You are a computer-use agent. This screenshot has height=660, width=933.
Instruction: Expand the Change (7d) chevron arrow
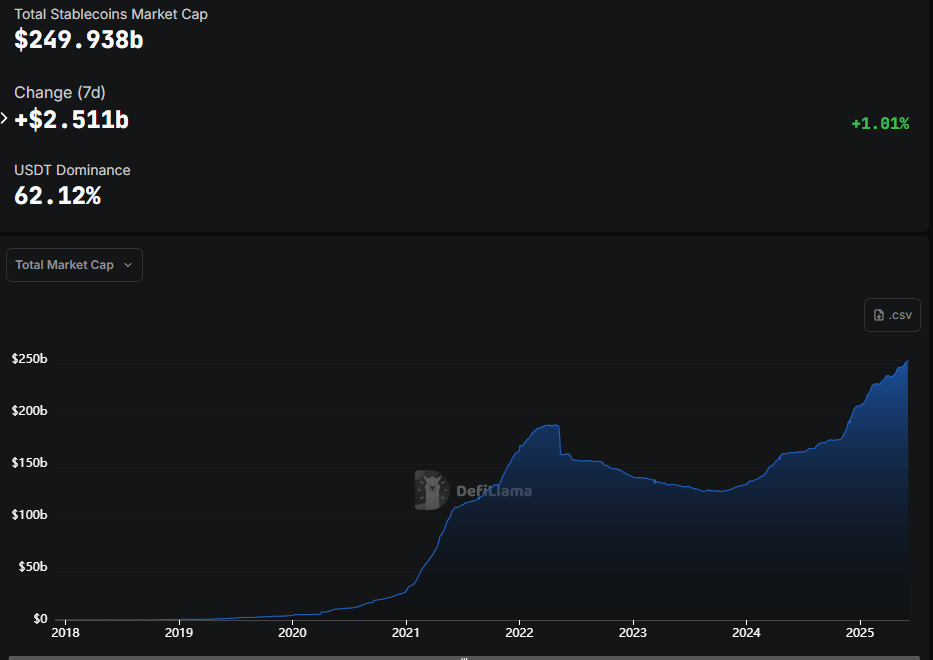click(x=5, y=119)
